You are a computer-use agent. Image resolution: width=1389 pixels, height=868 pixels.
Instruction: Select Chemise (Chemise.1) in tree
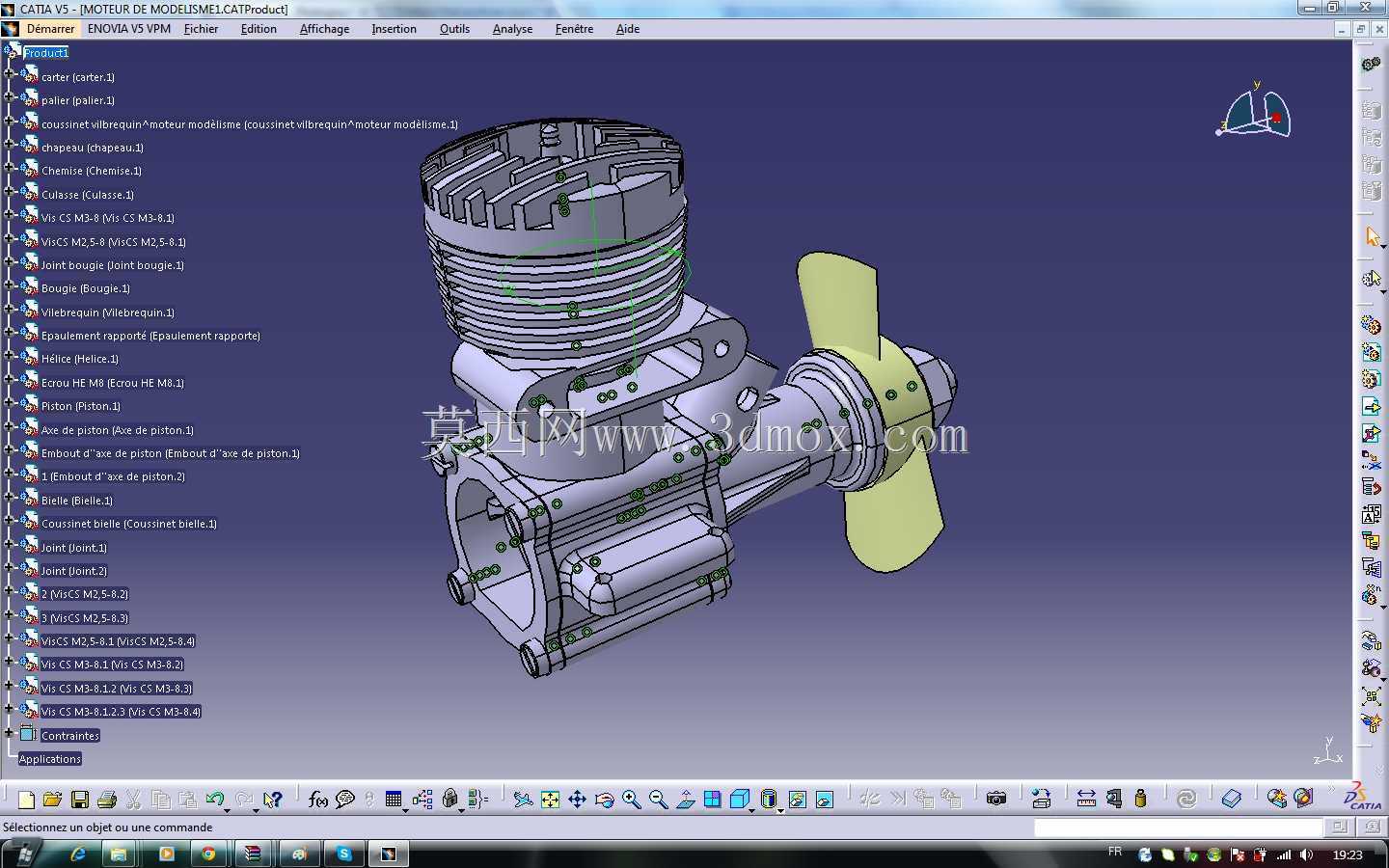coord(92,171)
